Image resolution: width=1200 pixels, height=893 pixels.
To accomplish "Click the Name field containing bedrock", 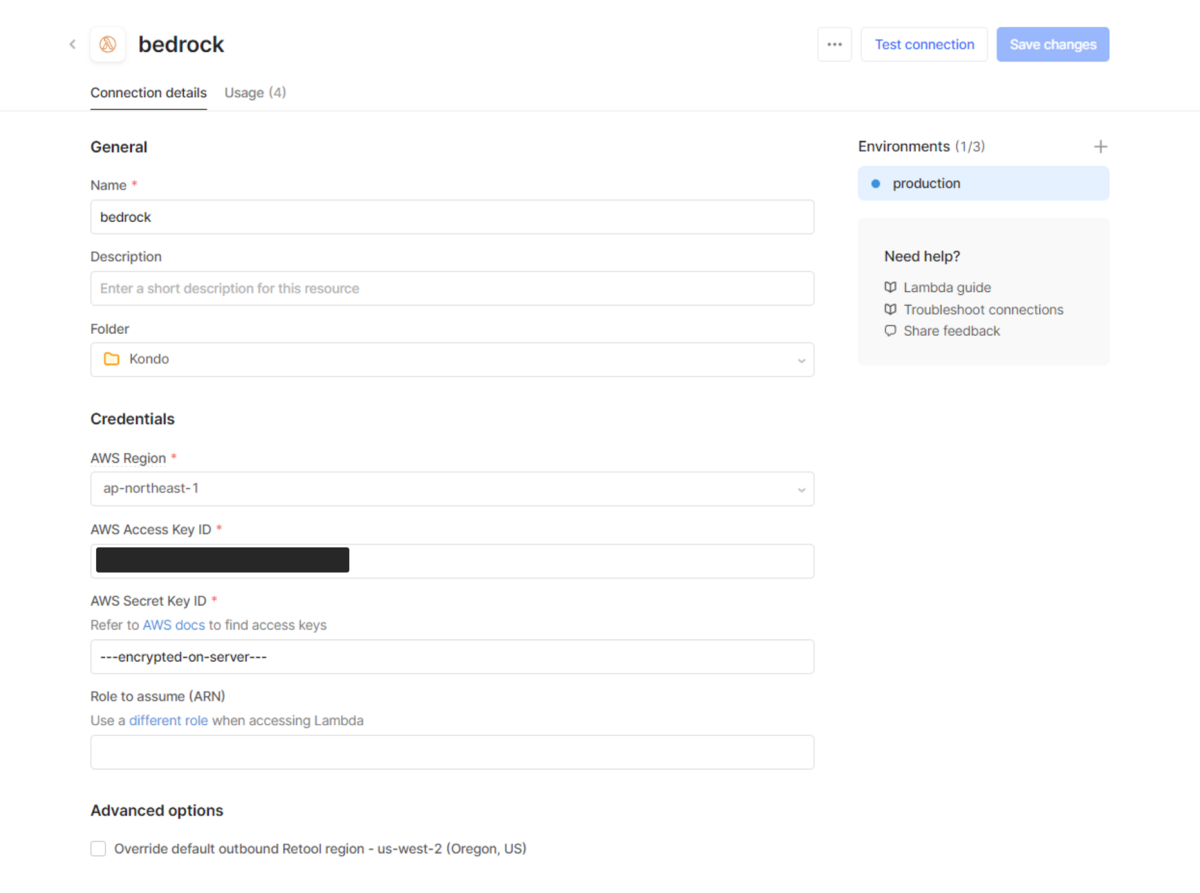I will 452,217.
